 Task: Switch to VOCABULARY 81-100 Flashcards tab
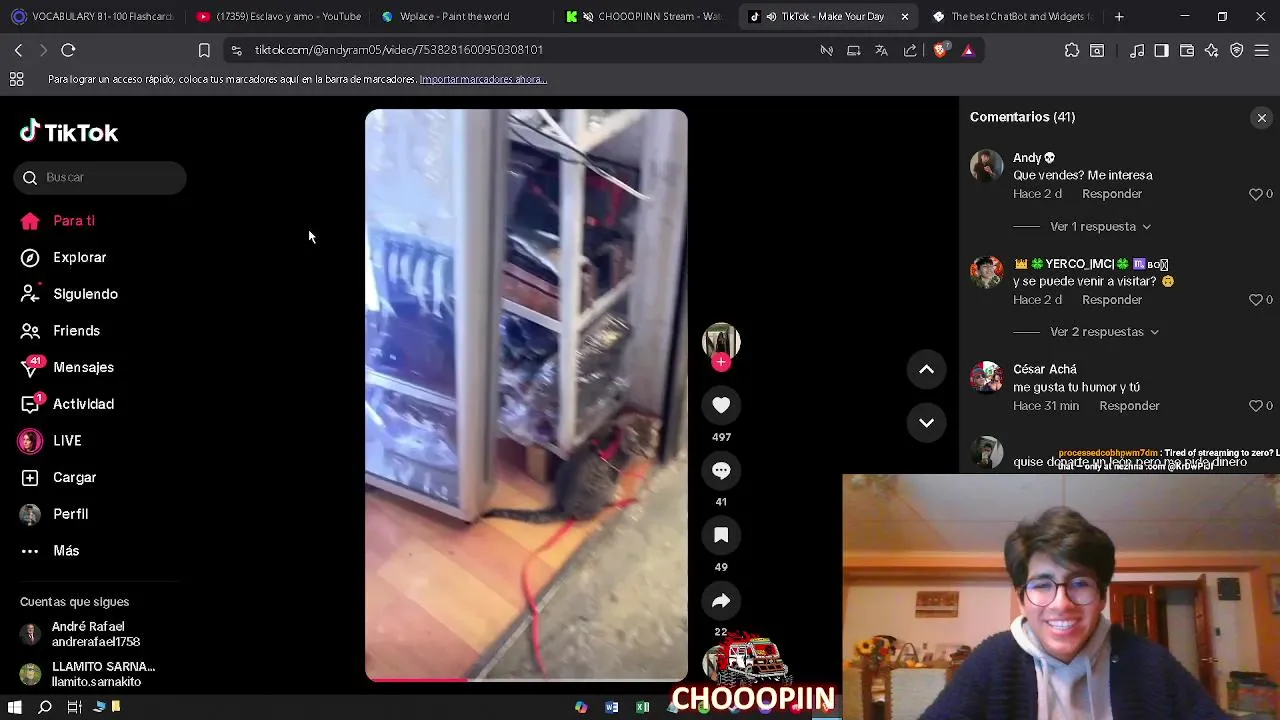click(x=93, y=16)
